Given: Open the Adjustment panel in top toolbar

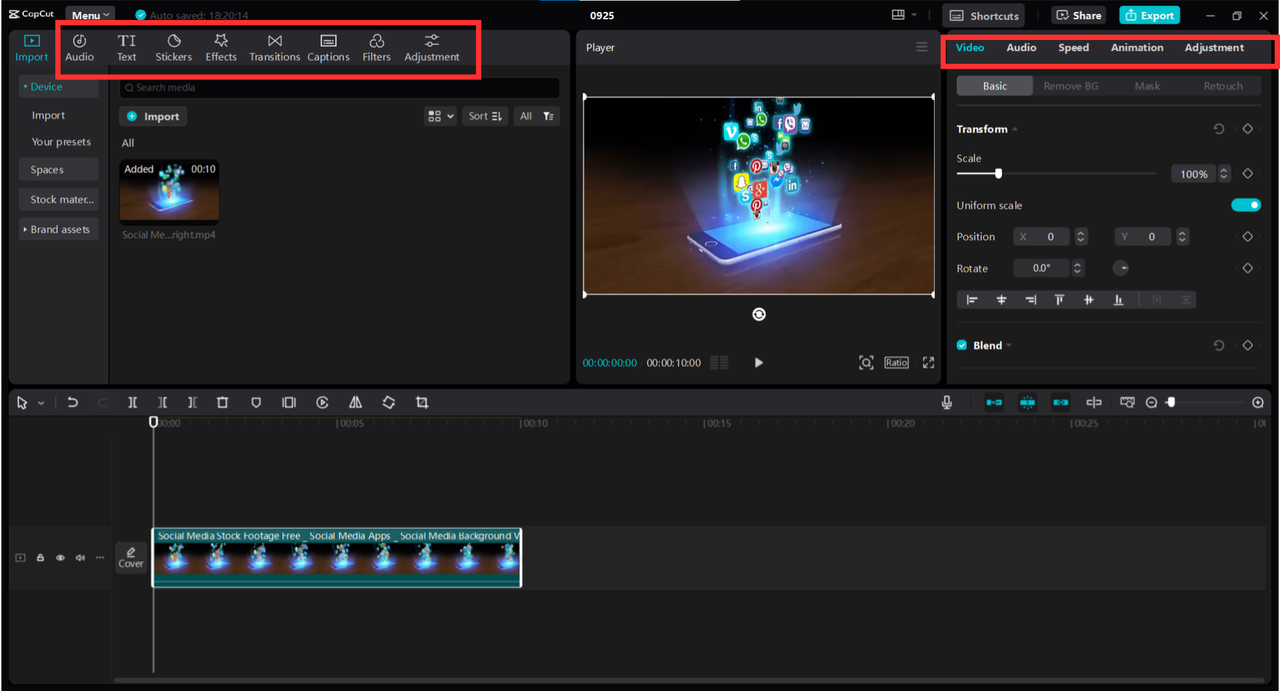Looking at the screenshot, I should tap(432, 47).
